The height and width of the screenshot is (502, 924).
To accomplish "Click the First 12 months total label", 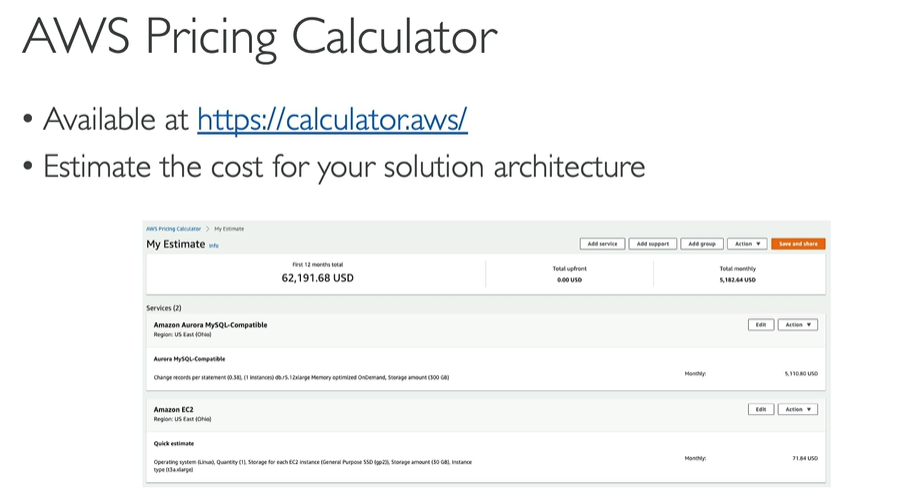I will [318, 265].
